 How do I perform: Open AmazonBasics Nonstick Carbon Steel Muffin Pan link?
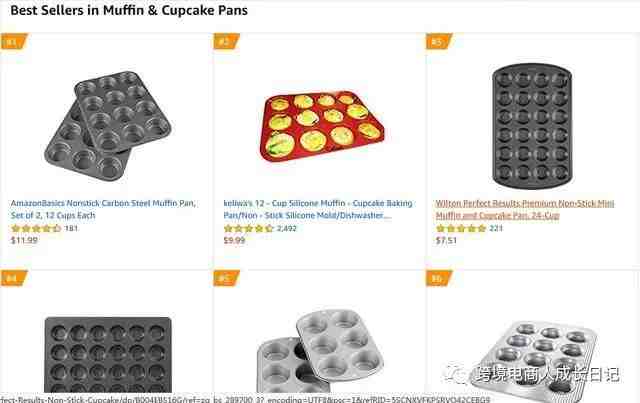[x=103, y=209]
